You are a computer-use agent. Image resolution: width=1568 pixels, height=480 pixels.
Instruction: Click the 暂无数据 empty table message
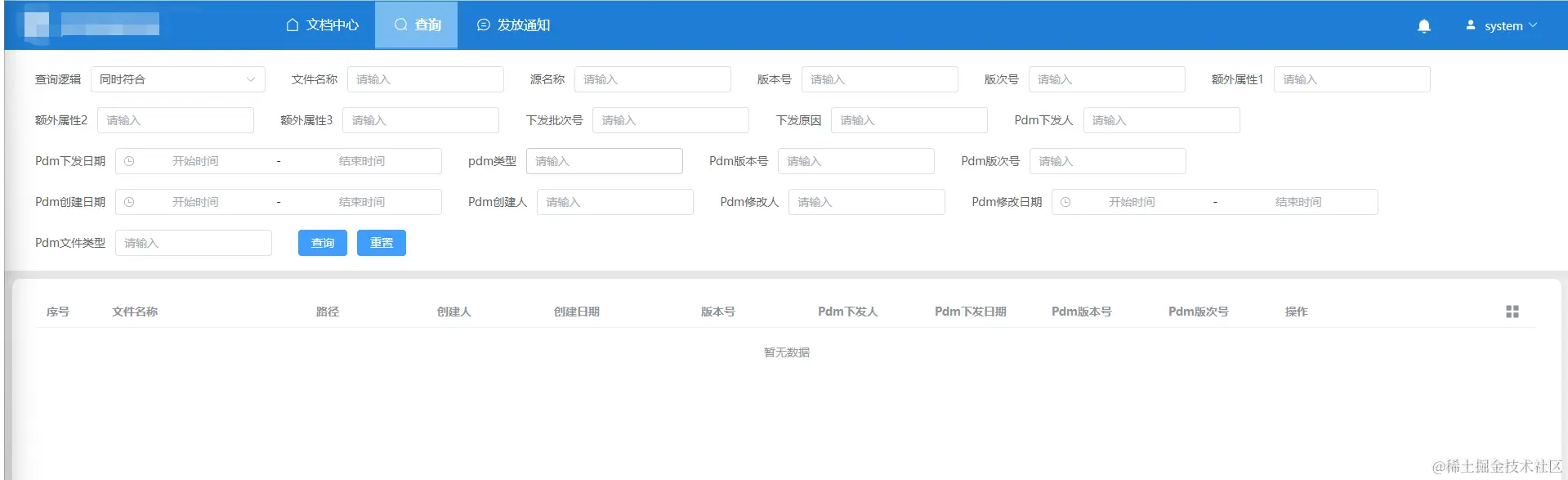pyautogui.click(x=787, y=352)
